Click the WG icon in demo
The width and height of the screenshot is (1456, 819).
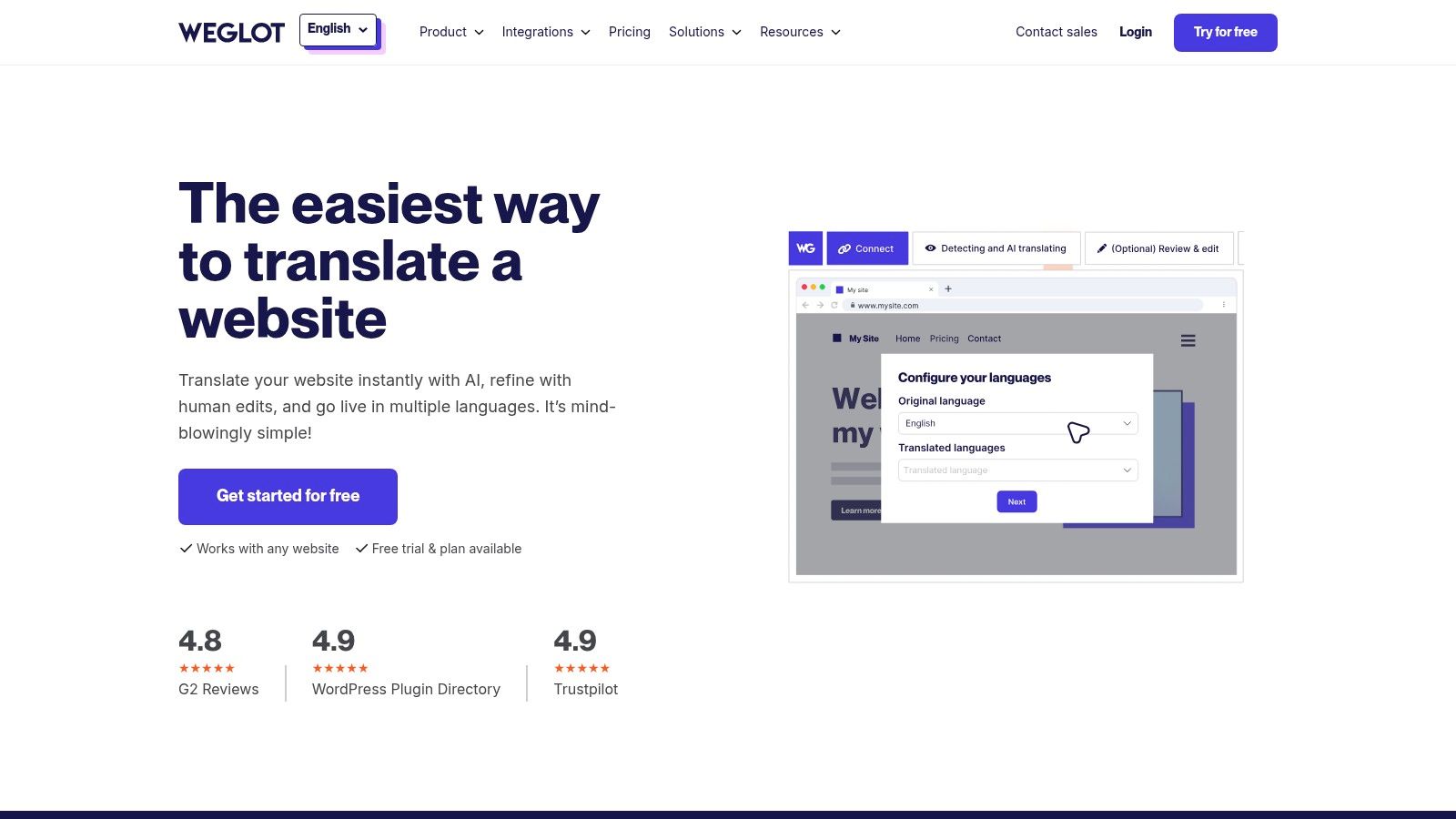click(805, 248)
